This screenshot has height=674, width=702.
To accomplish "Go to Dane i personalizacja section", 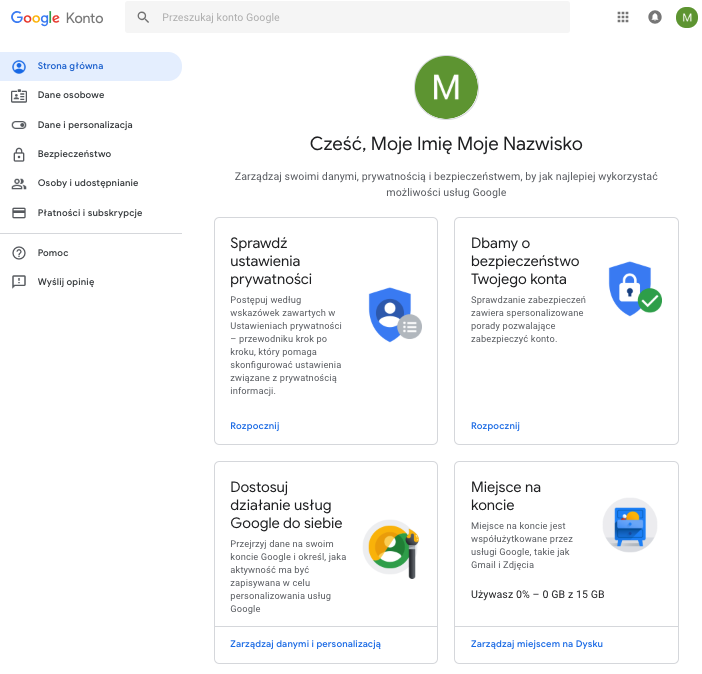I will [84, 125].
